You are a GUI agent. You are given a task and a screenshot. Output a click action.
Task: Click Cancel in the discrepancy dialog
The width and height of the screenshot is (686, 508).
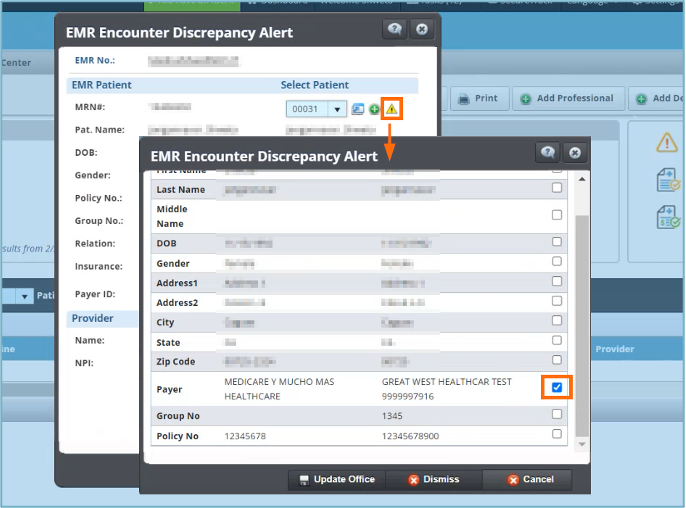point(530,480)
